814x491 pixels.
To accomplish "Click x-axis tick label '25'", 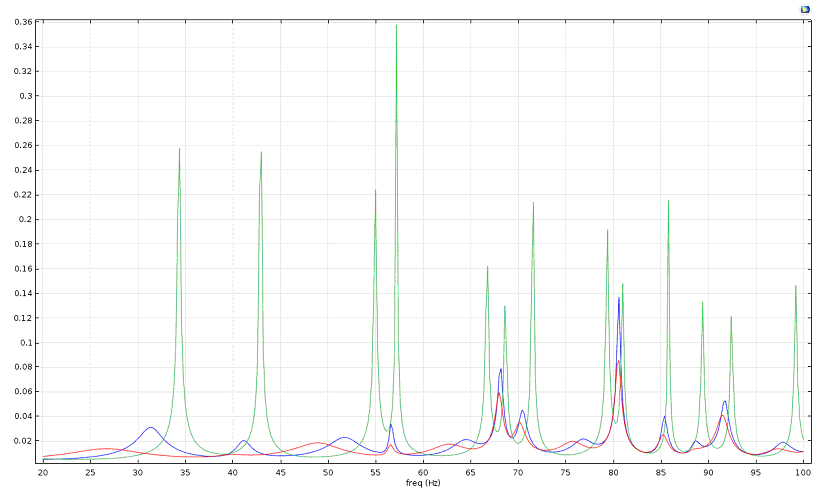I will pos(90,472).
